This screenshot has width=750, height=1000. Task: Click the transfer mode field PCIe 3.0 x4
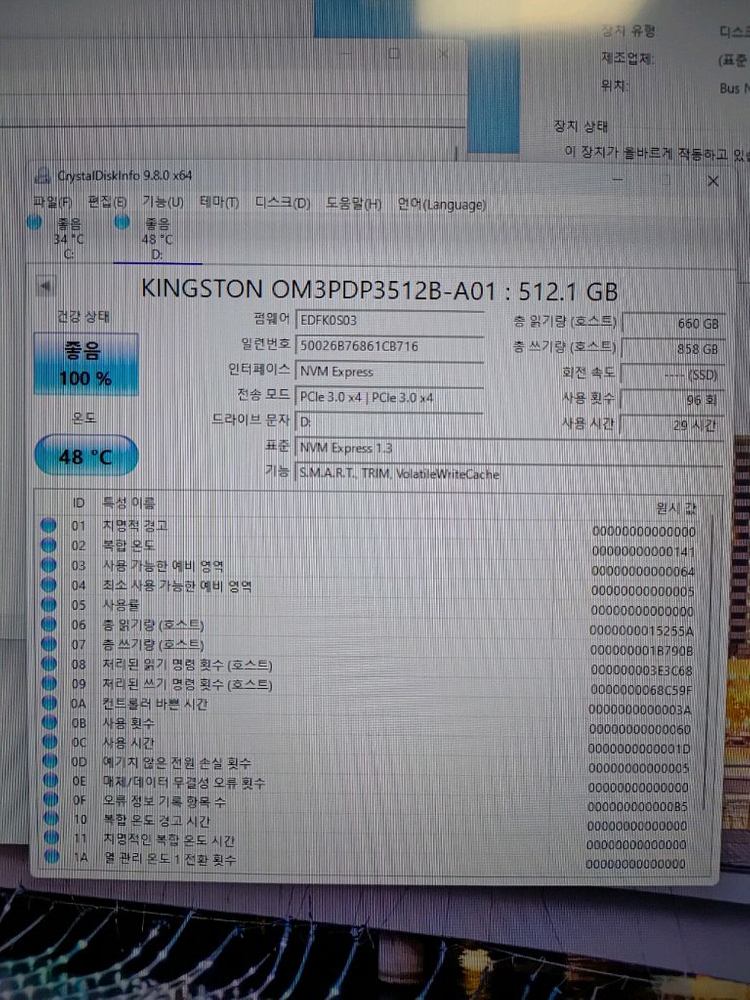point(390,397)
